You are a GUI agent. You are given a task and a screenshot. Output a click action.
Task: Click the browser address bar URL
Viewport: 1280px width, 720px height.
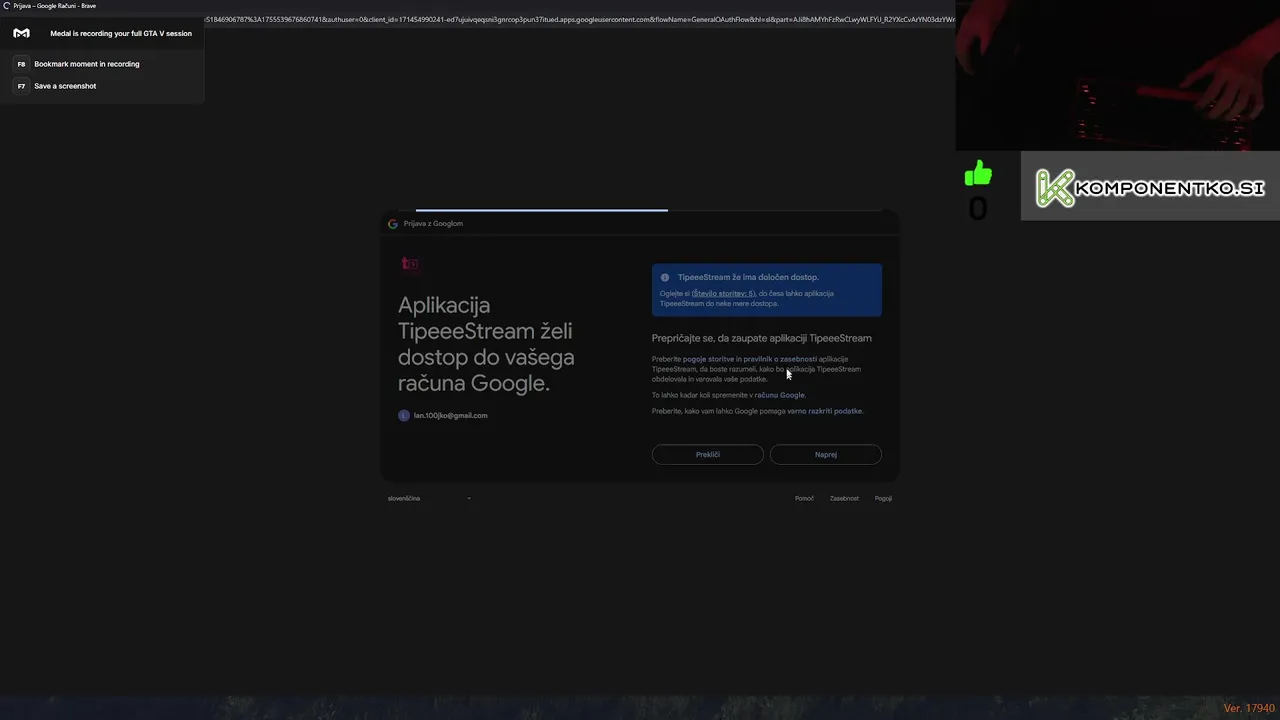(x=578, y=20)
